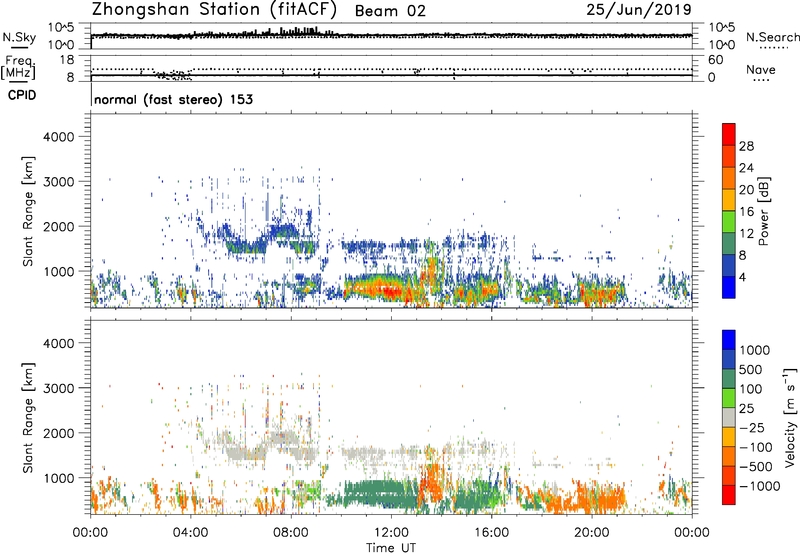This screenshot has height=554, width=800.
Task: Click the '28' tick on Power colorbar
Action: coord(746,146)
